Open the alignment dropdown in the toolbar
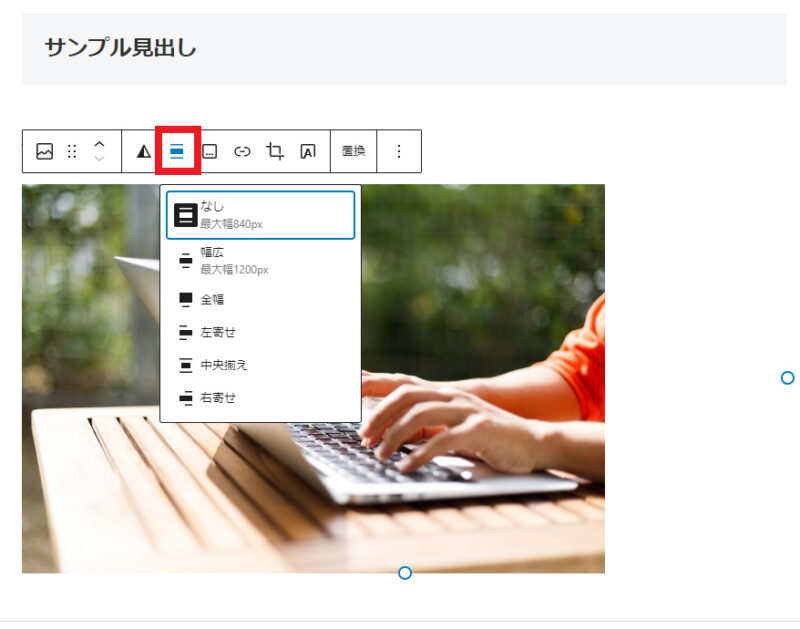 (177, 151)
